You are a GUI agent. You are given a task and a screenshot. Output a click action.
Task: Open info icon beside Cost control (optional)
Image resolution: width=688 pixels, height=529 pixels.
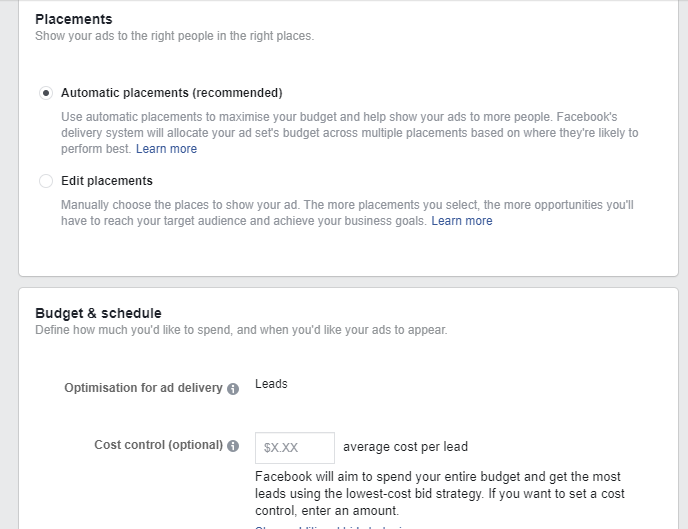[233, 446]
